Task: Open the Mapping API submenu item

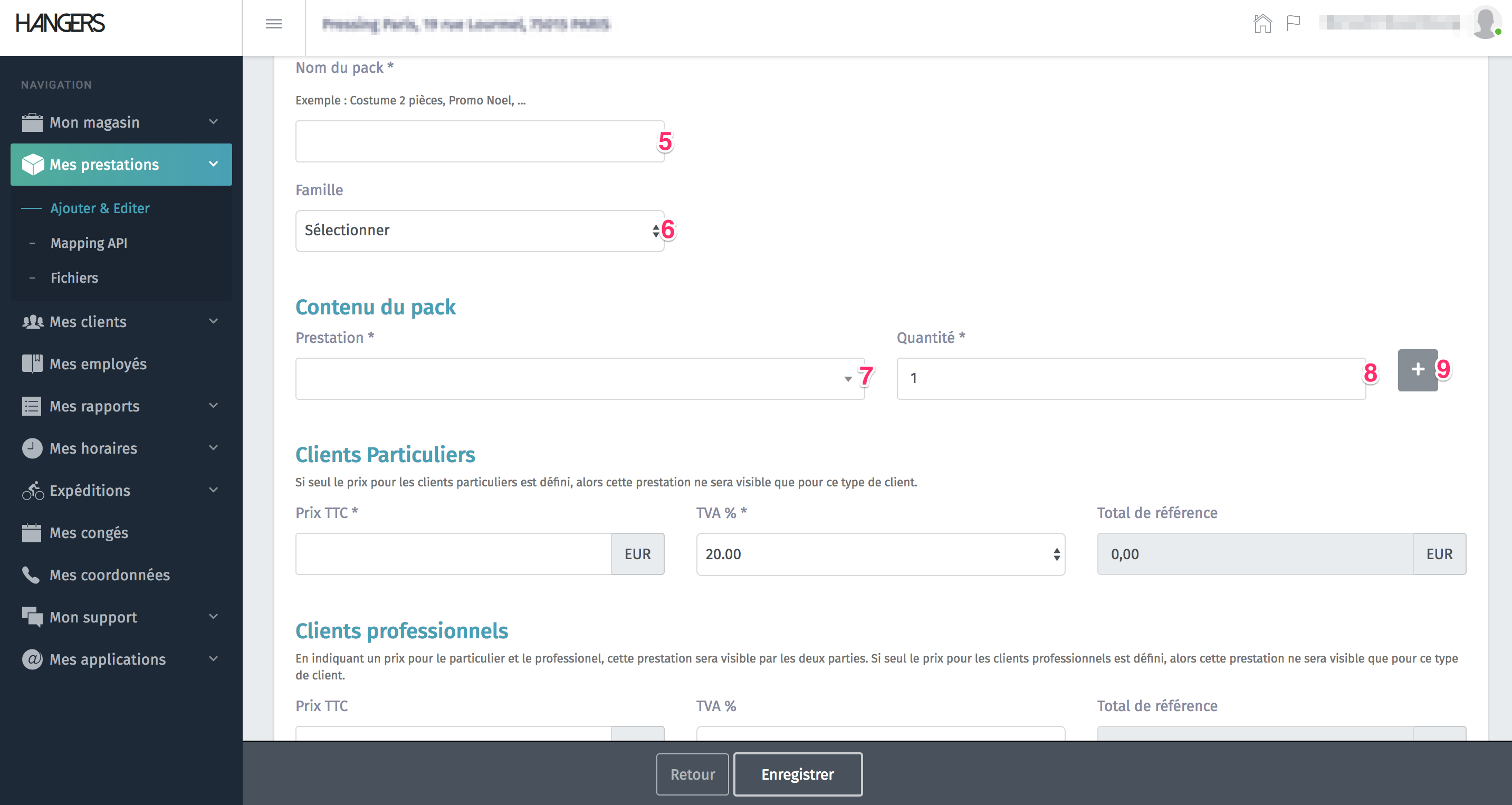Action: 89,243
